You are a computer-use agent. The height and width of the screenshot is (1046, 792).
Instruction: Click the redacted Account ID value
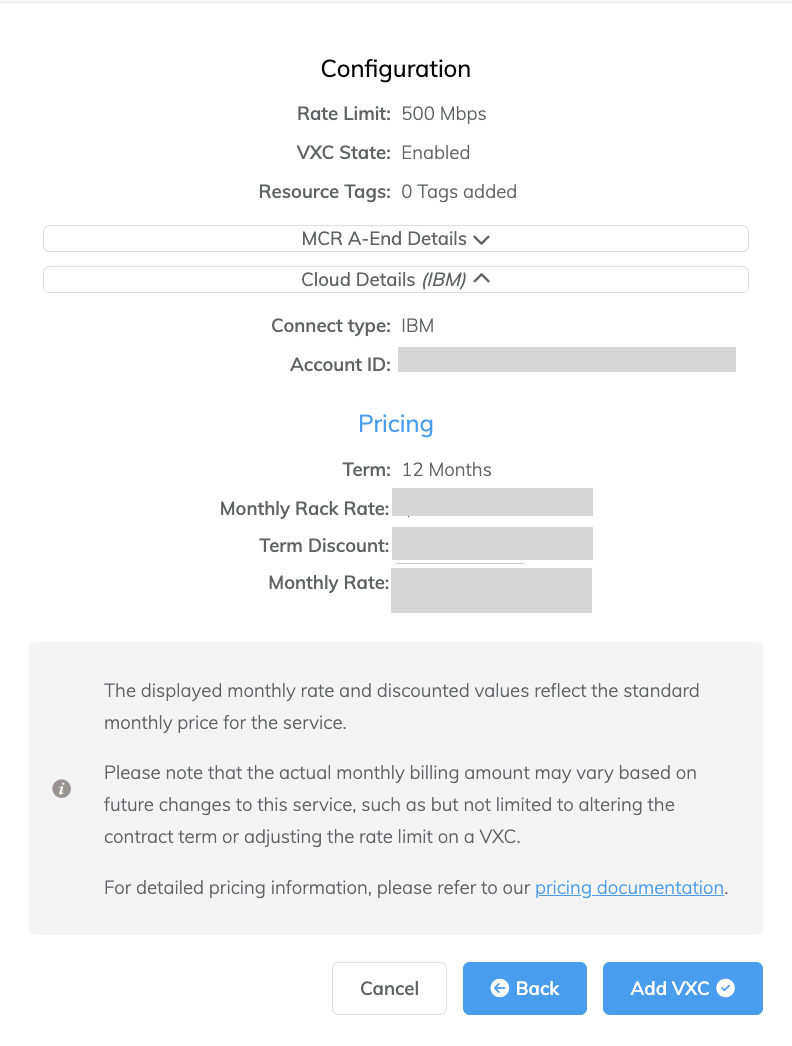pyautogui.click(x=566, y=360)
